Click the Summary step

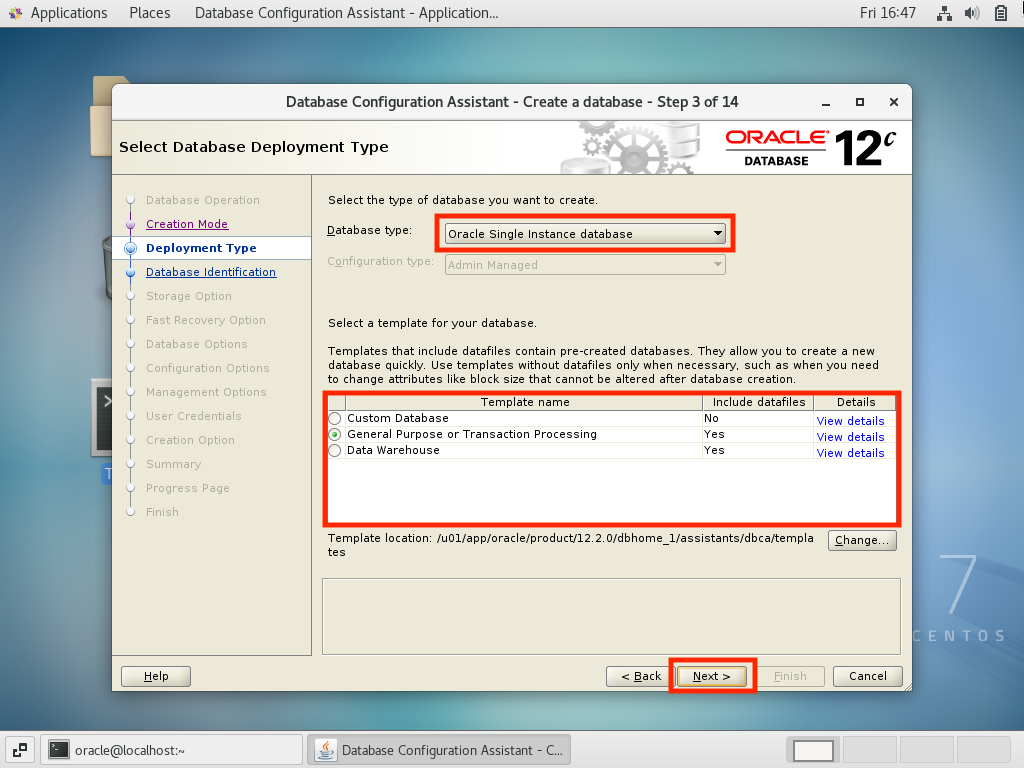pos(174,464)
